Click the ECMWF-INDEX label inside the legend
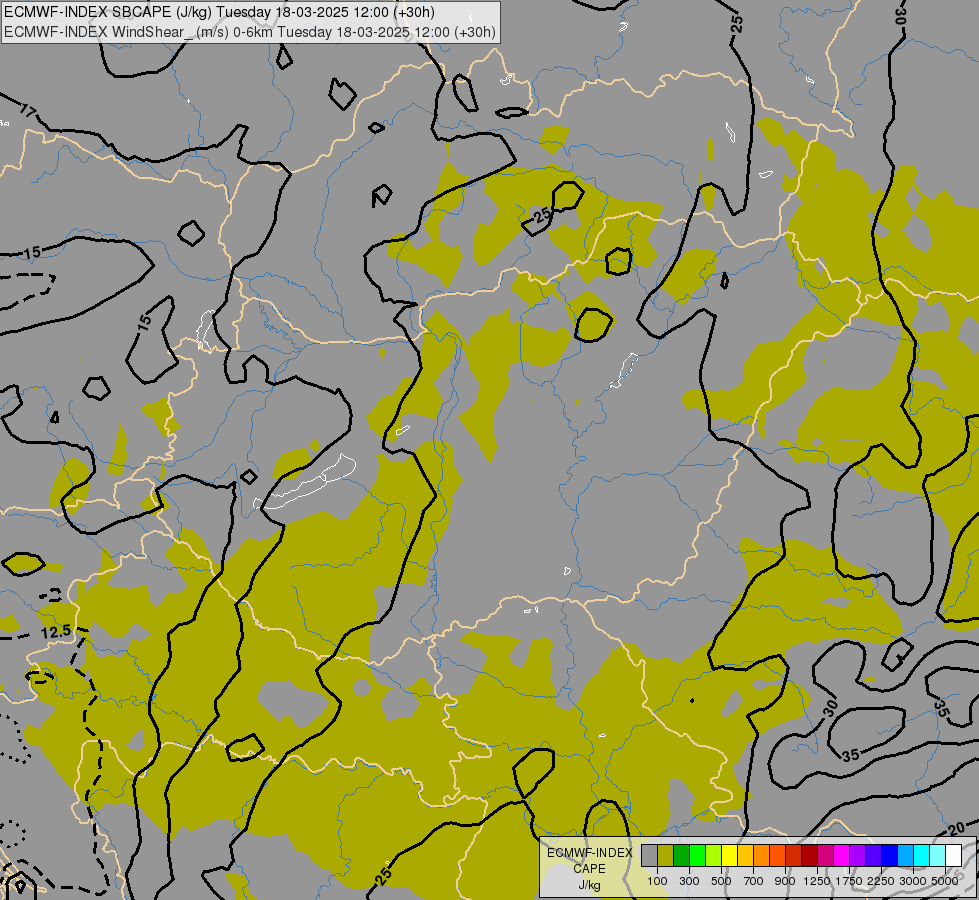This screenshot has width=979, height=900. 589,853
